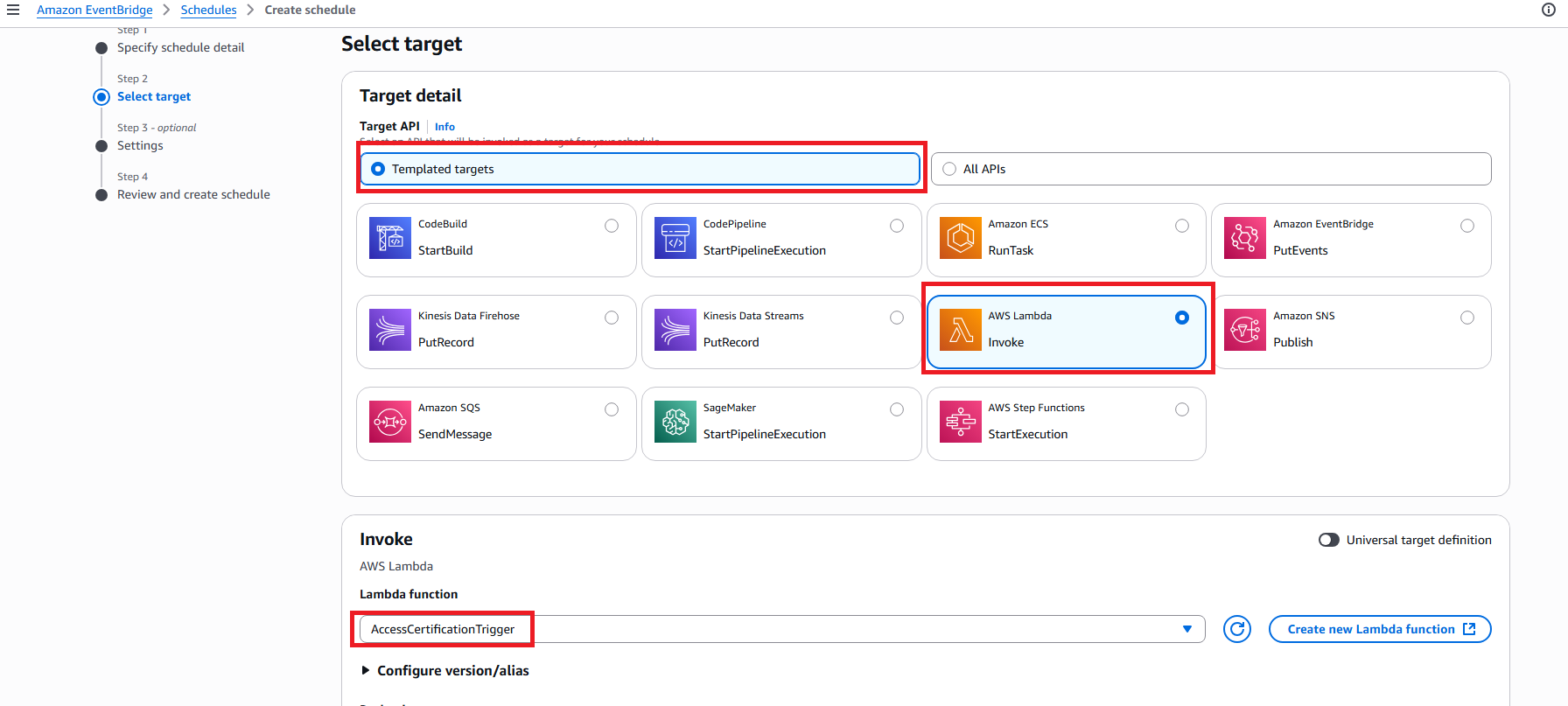Select SageMaker StartPipelineExecution radio button
The image size is (1568, 706).
897,409
